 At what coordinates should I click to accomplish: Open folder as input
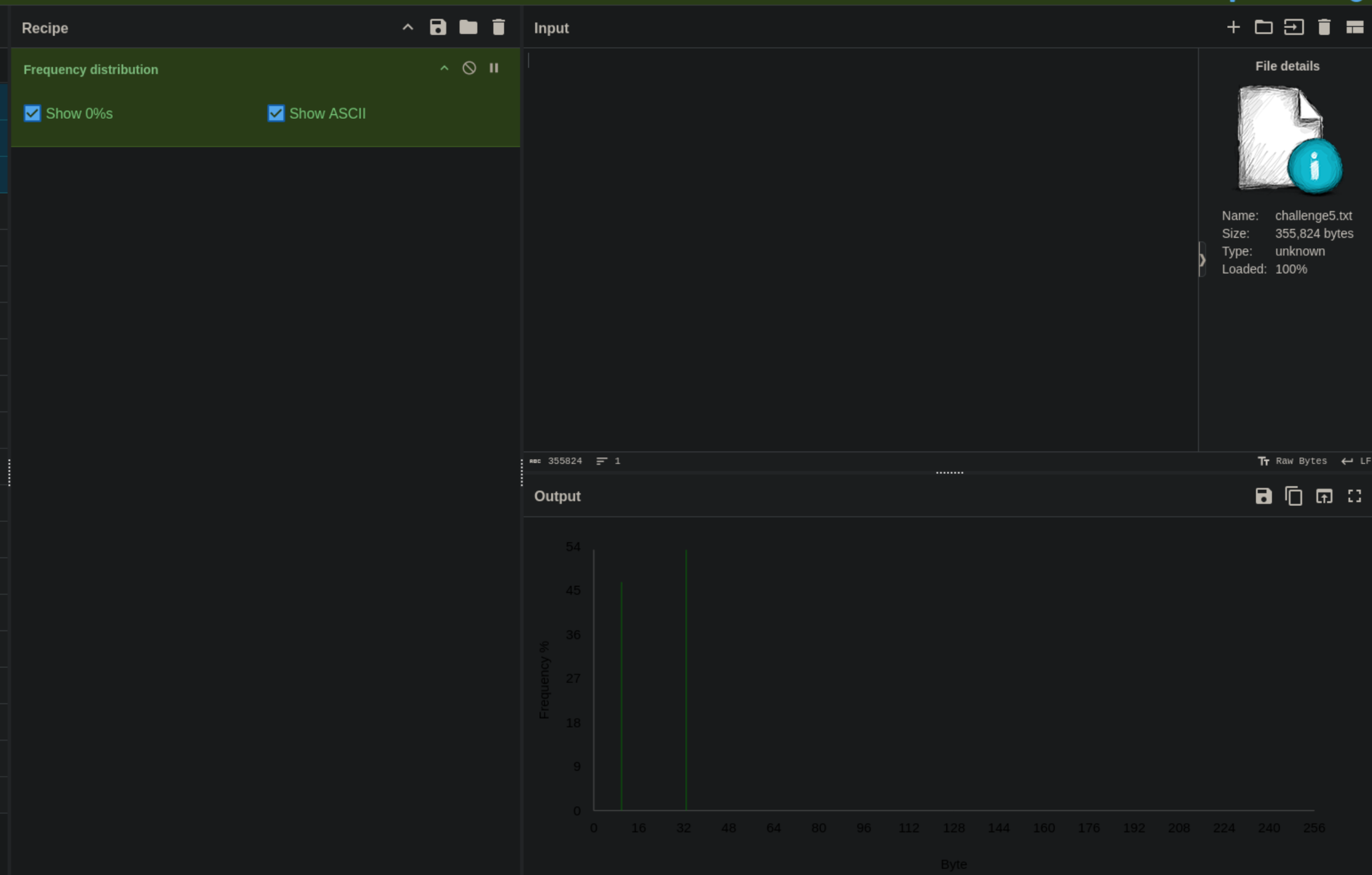click(x=1263, y=27)
